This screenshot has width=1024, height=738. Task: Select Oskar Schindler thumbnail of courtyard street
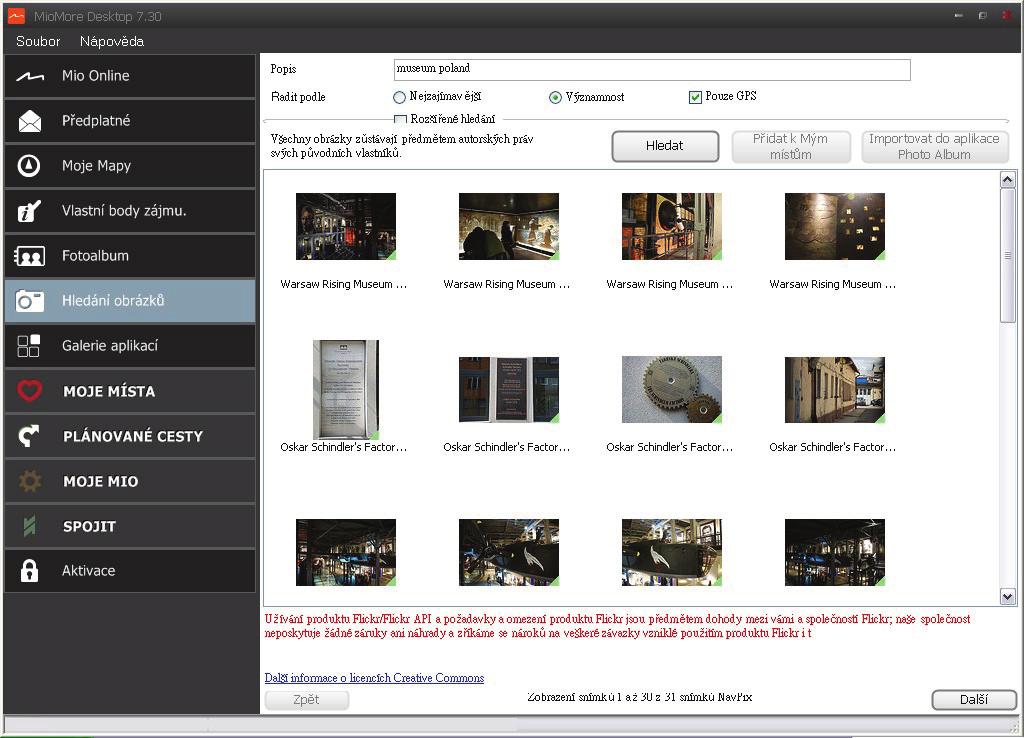[x=835, y=390]
